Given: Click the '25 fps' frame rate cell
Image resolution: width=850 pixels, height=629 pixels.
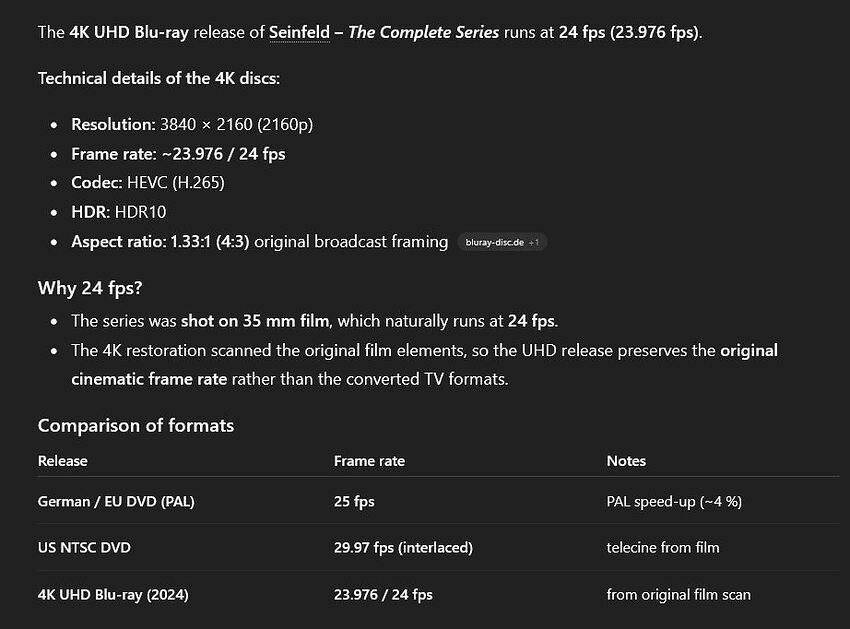Looking at the screenshot, I should 354,501.
